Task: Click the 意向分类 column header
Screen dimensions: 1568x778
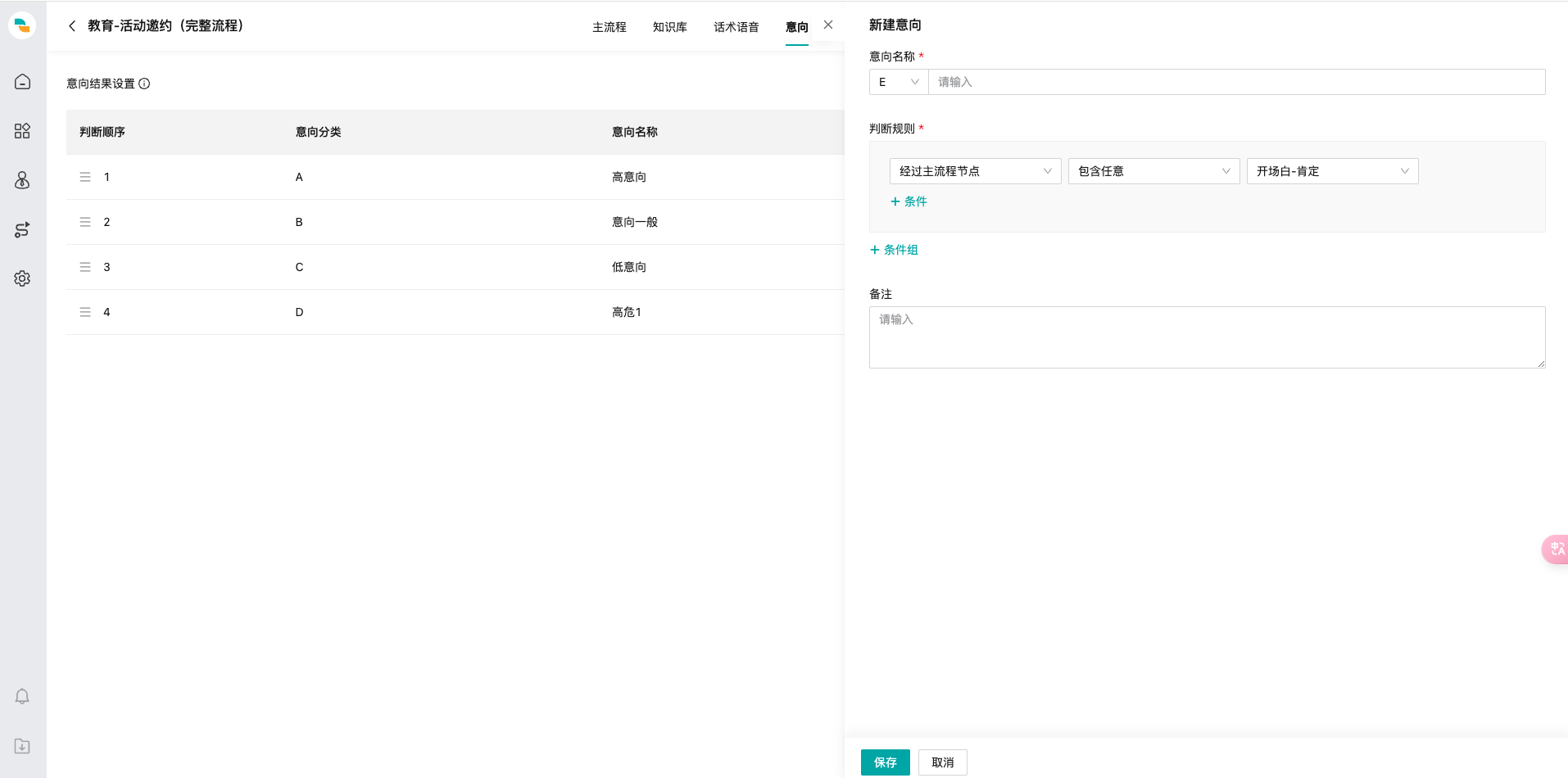Action: 319,132
